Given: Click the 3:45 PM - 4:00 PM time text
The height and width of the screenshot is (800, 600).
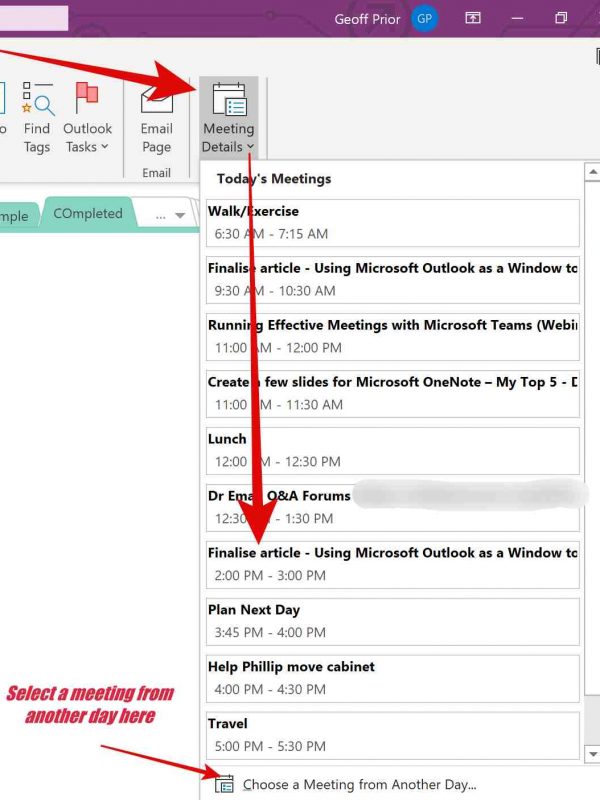Looking at the screenshot, I should pos(270,633).
